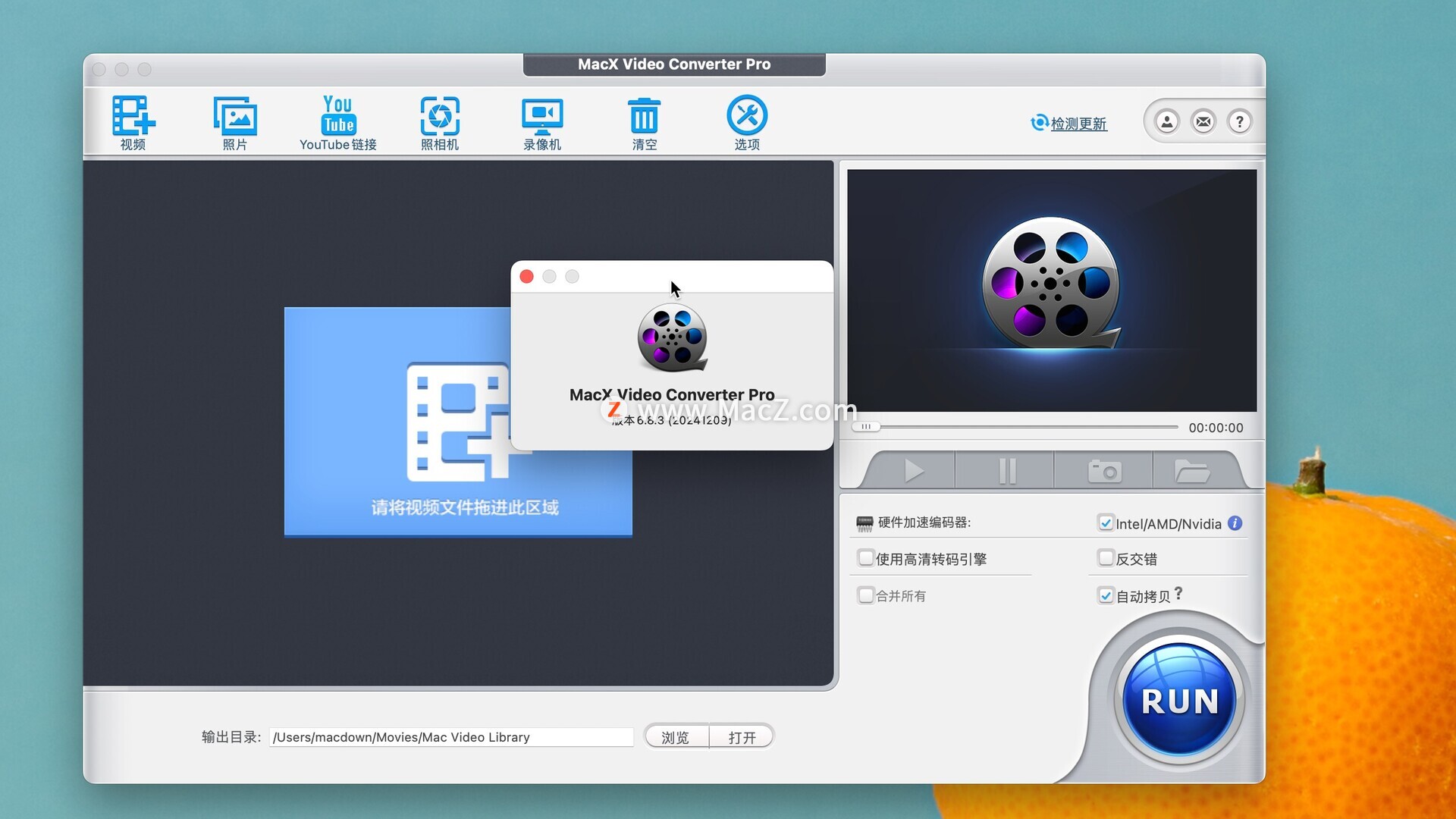The width and height of the screenshot is (1456, 819).
Task: Toggle Intel/AMD/Nvidia hardware acceleration checkbox
Action: (x=1106, y=523)
